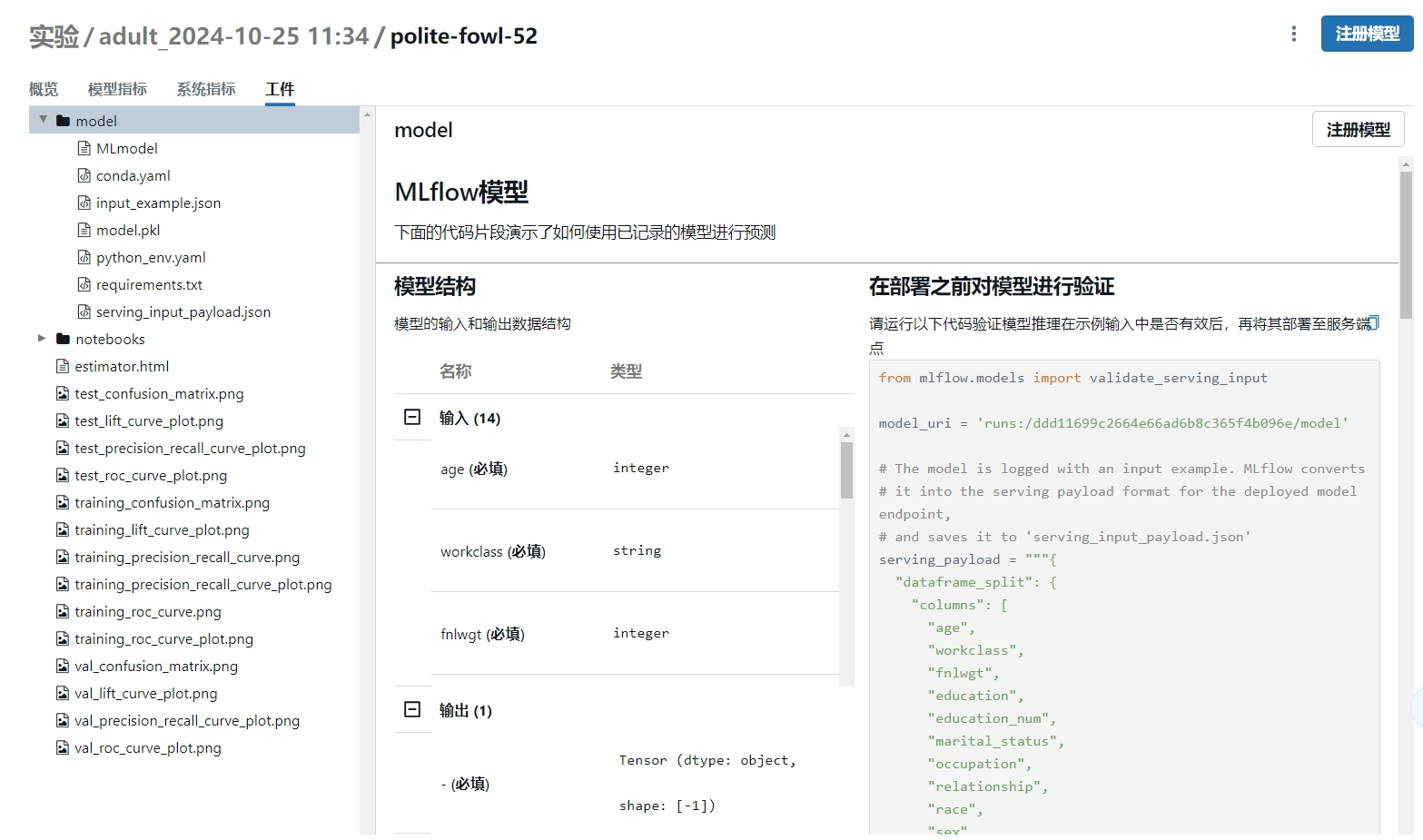1423x840 pixels.
Task: Click the val_confusion_matrix.png image icon
Action: [63, 666]
